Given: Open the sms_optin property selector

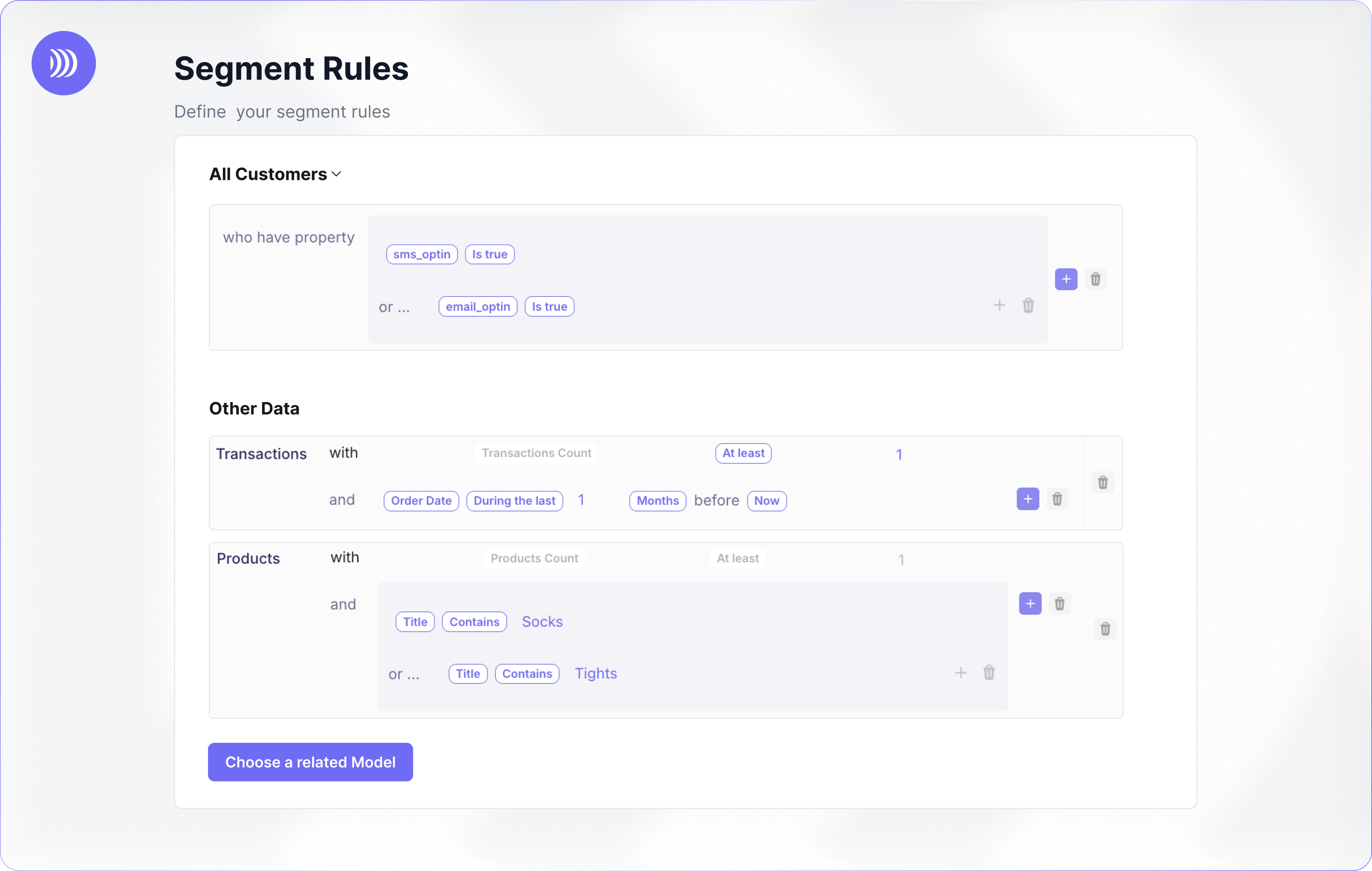Looking at the screenshot, I should point(421,254).
